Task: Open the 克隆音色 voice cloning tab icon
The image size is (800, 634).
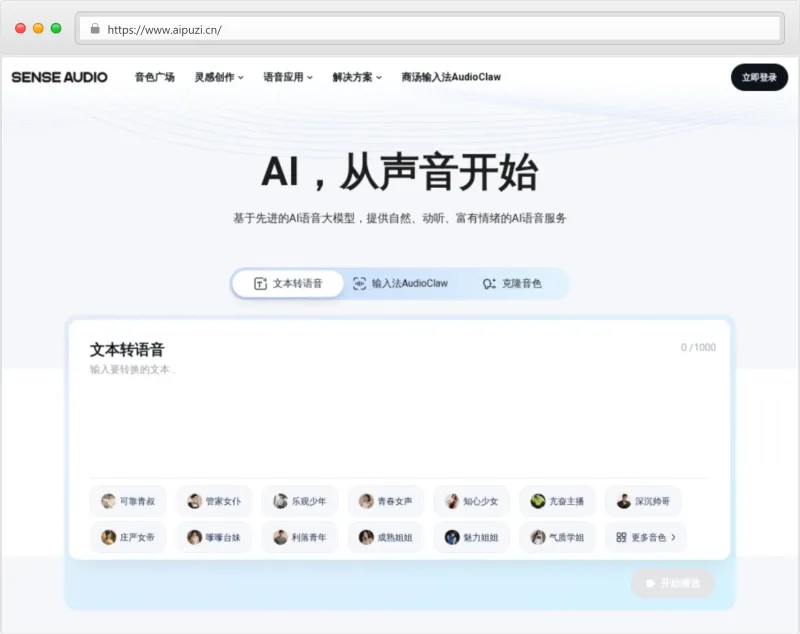Action: click(x=490, y=283)
